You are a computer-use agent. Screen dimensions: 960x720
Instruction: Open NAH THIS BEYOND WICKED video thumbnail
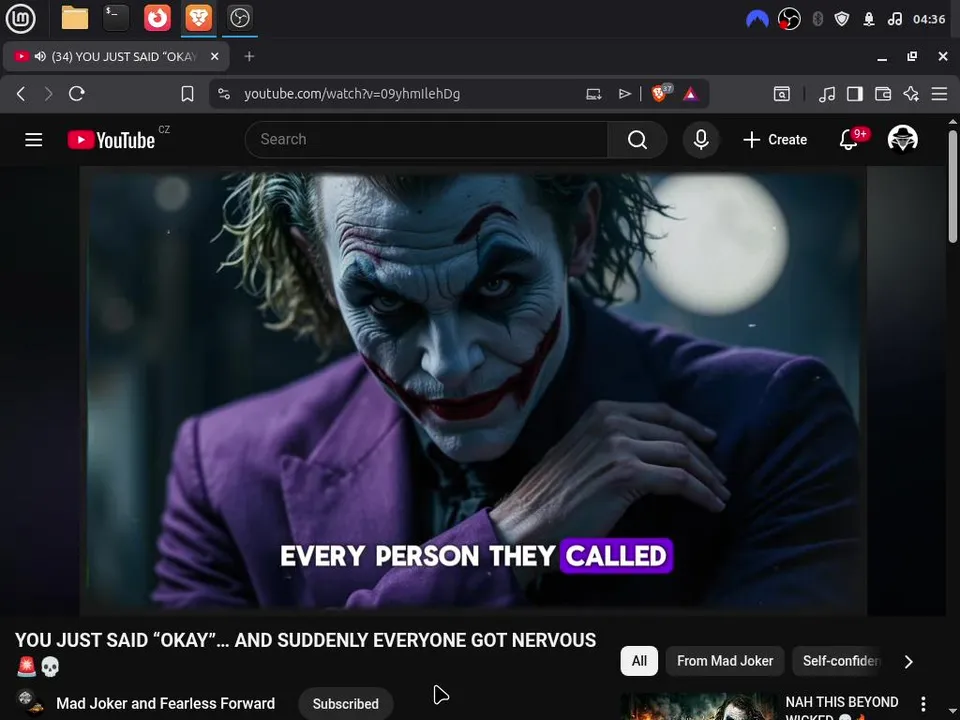698,707
